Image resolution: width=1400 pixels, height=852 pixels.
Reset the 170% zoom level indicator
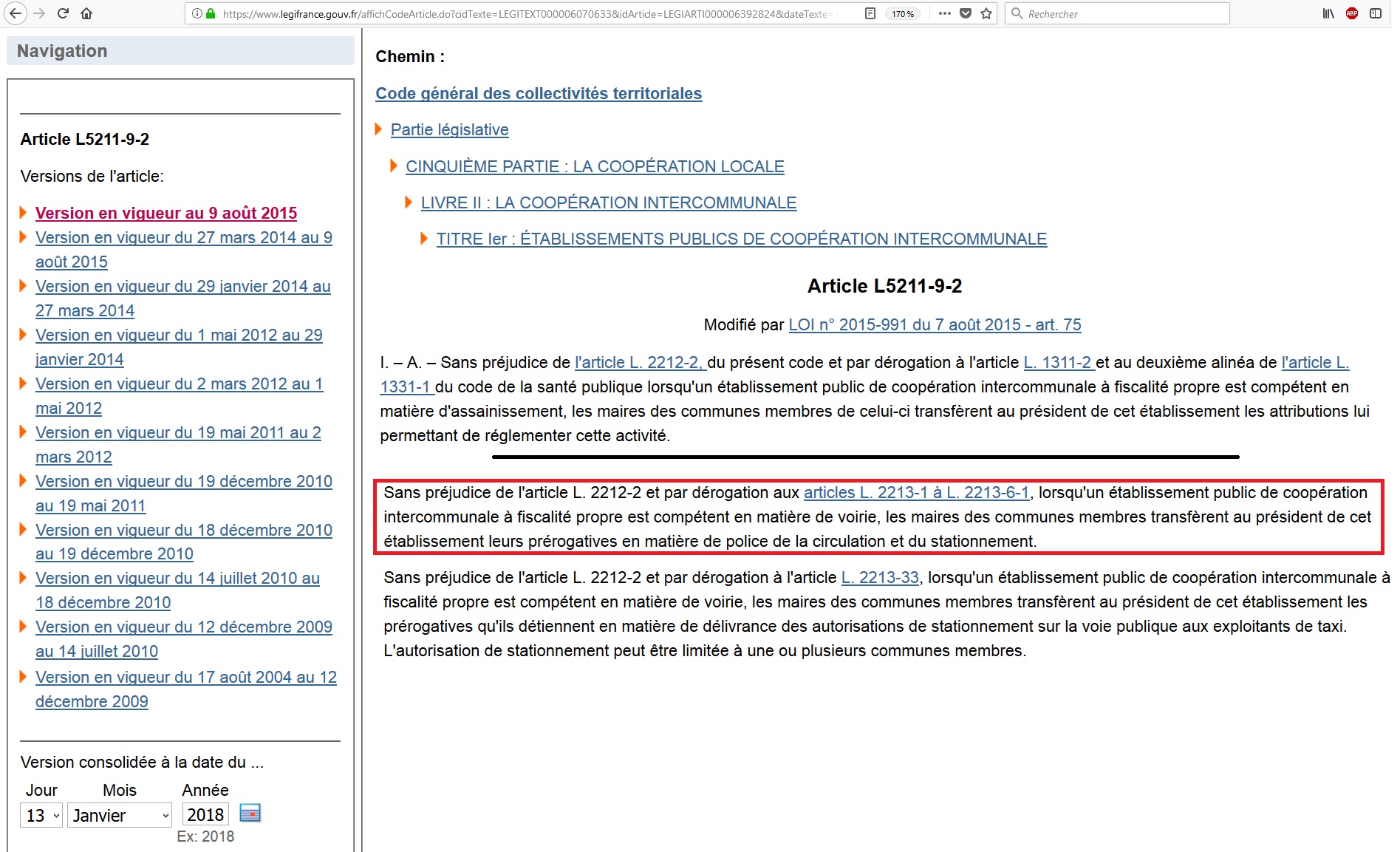coord(902,13)
